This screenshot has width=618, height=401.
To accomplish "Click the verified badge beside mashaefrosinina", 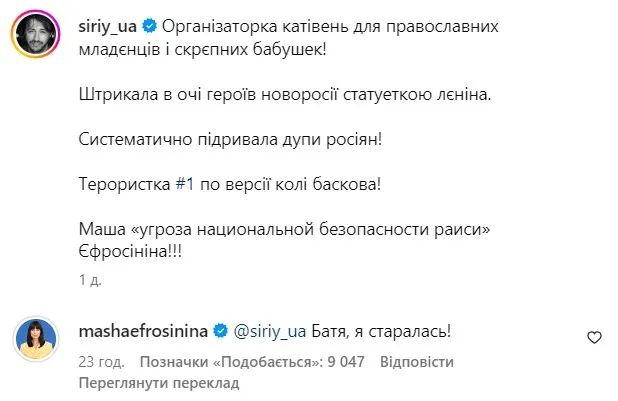I will pos(221,328).
